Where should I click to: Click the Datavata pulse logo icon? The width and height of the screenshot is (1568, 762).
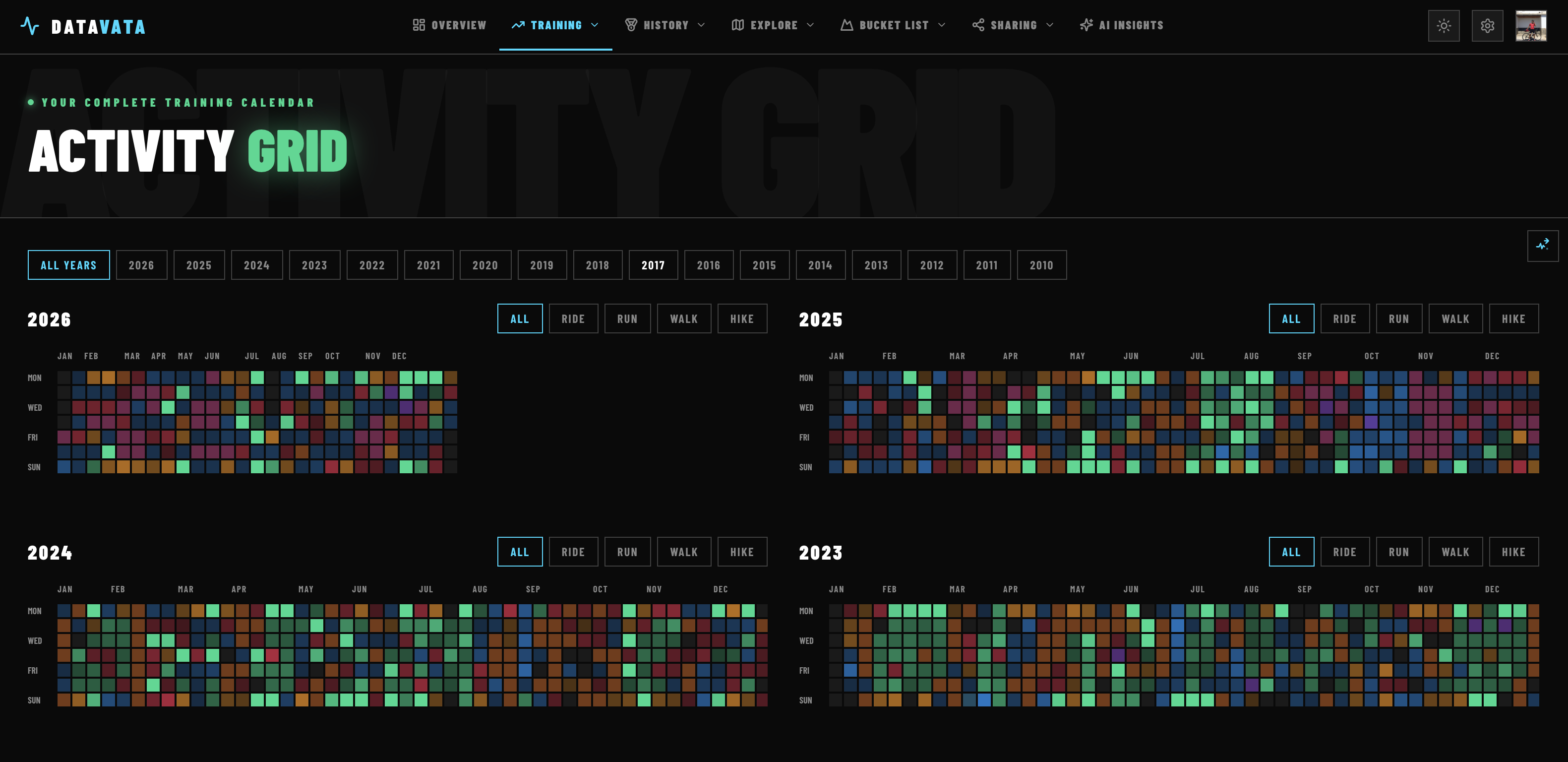(30, 26)
